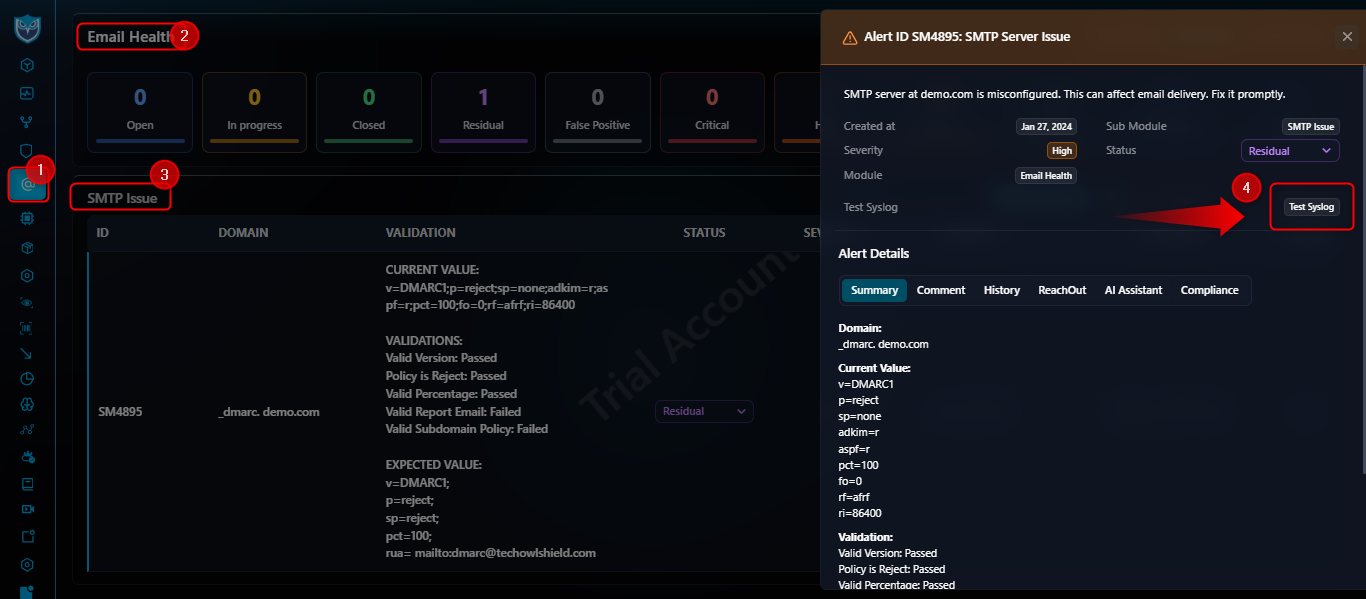Open the activity pulse monitor sidebar icon
1366x599 pixels.
28,93
